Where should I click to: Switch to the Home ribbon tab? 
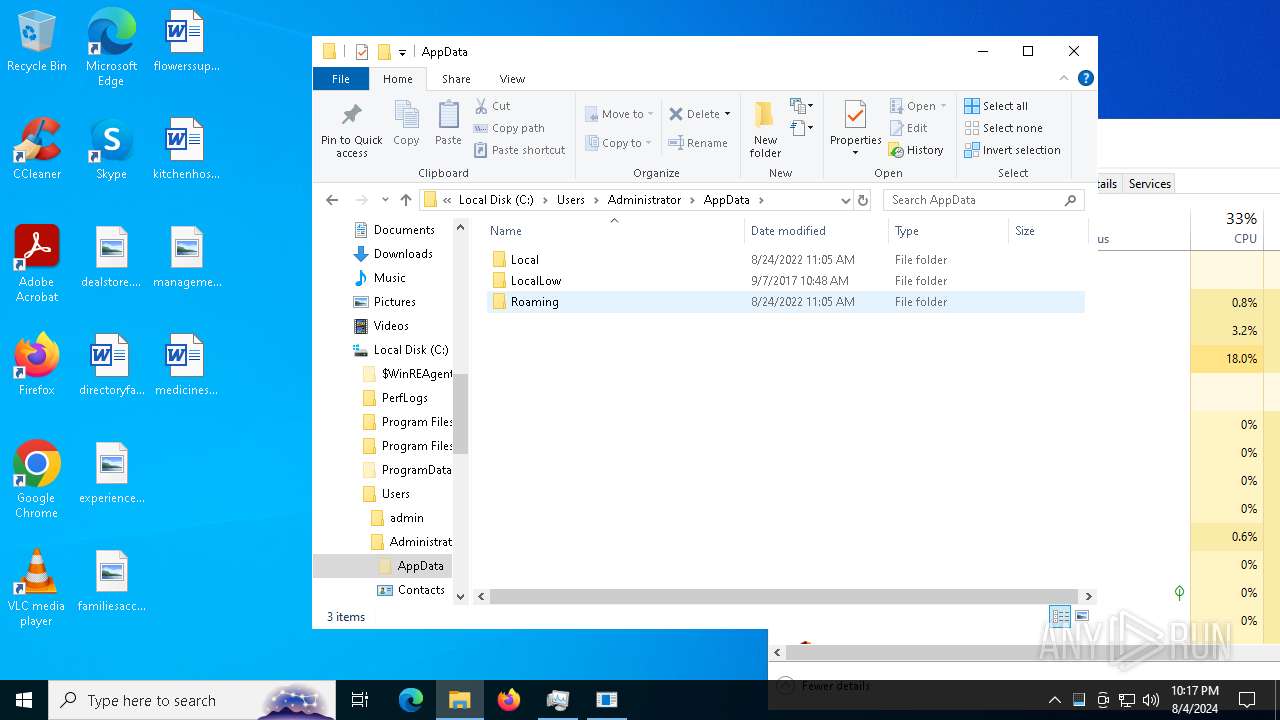point(397,79)
